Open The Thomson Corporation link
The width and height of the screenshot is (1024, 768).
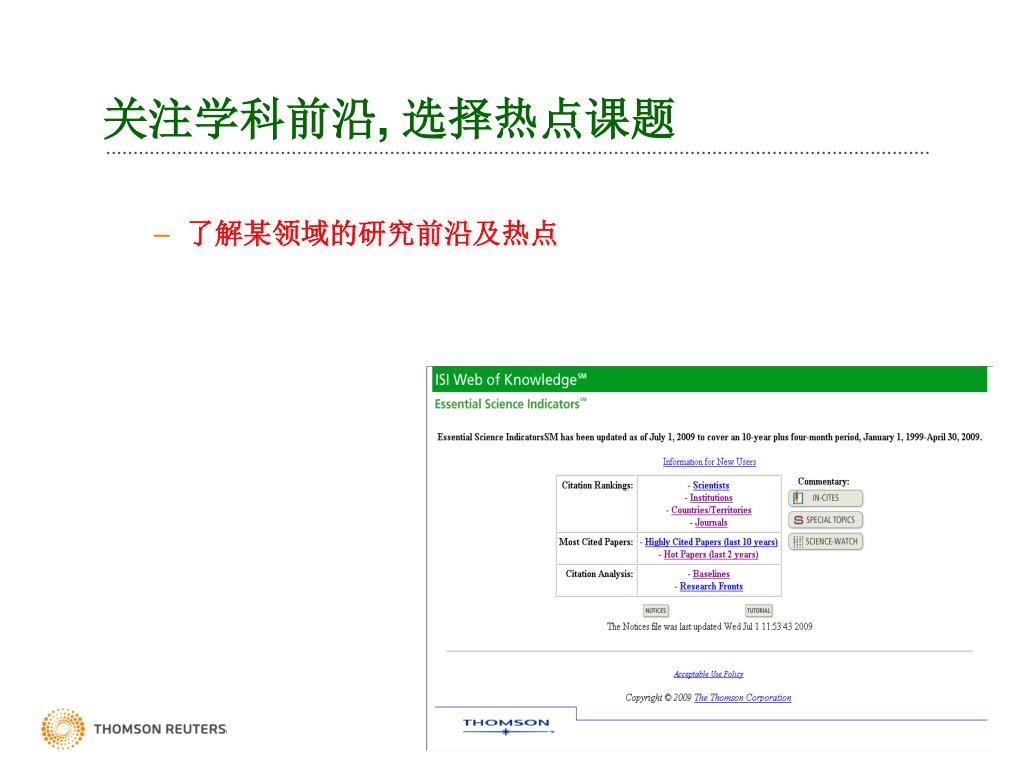coord(743,697)
